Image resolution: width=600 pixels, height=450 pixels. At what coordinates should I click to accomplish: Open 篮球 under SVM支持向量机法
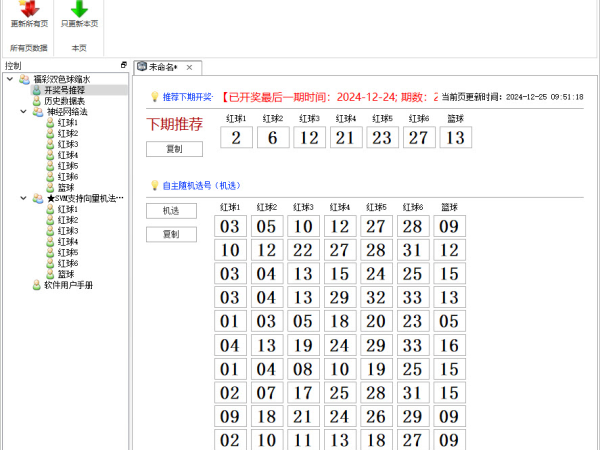point(66,274)
